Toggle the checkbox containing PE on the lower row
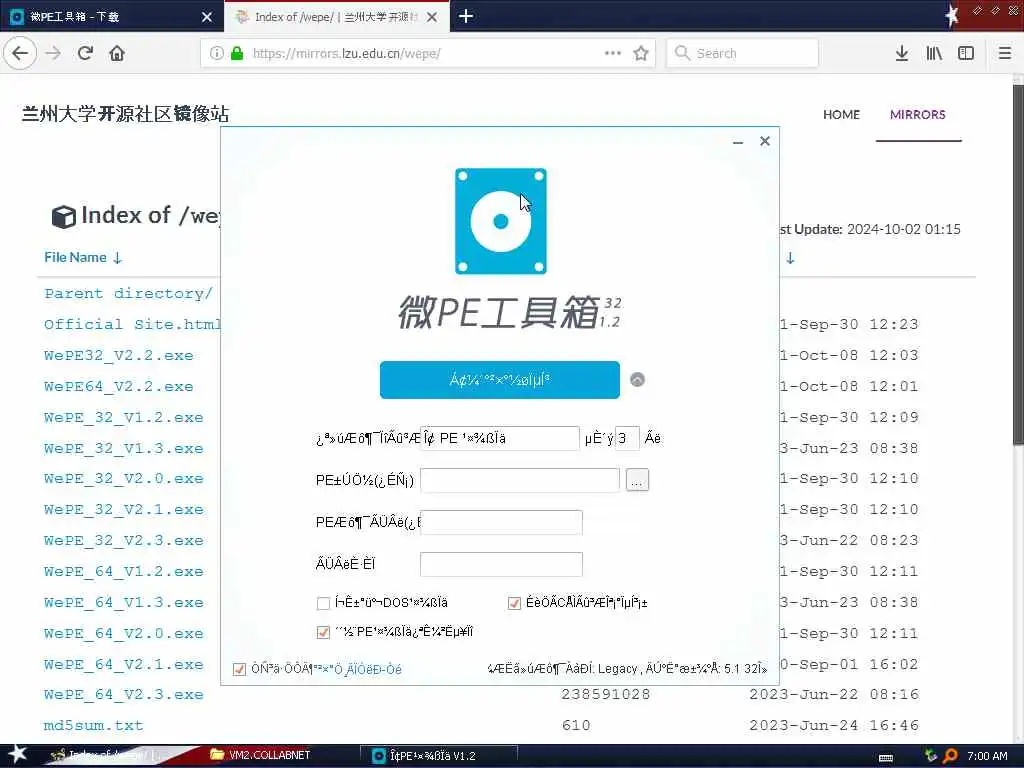The height and width of the screenshot is (768, 1024). coord(323,632)
